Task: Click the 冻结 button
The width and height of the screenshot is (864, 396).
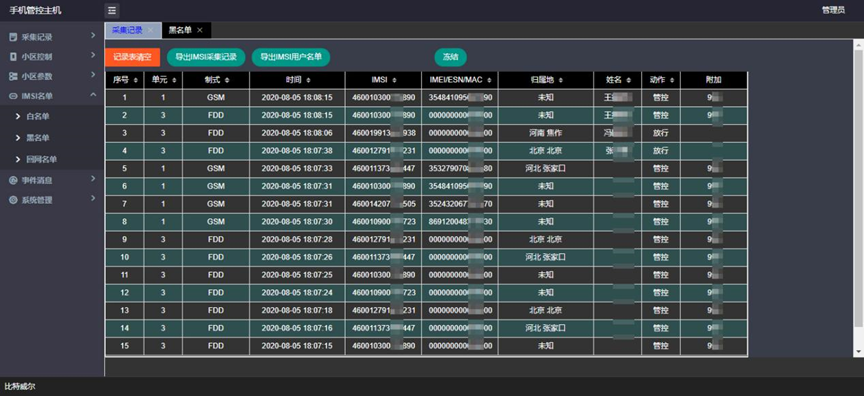Action: 451,57
